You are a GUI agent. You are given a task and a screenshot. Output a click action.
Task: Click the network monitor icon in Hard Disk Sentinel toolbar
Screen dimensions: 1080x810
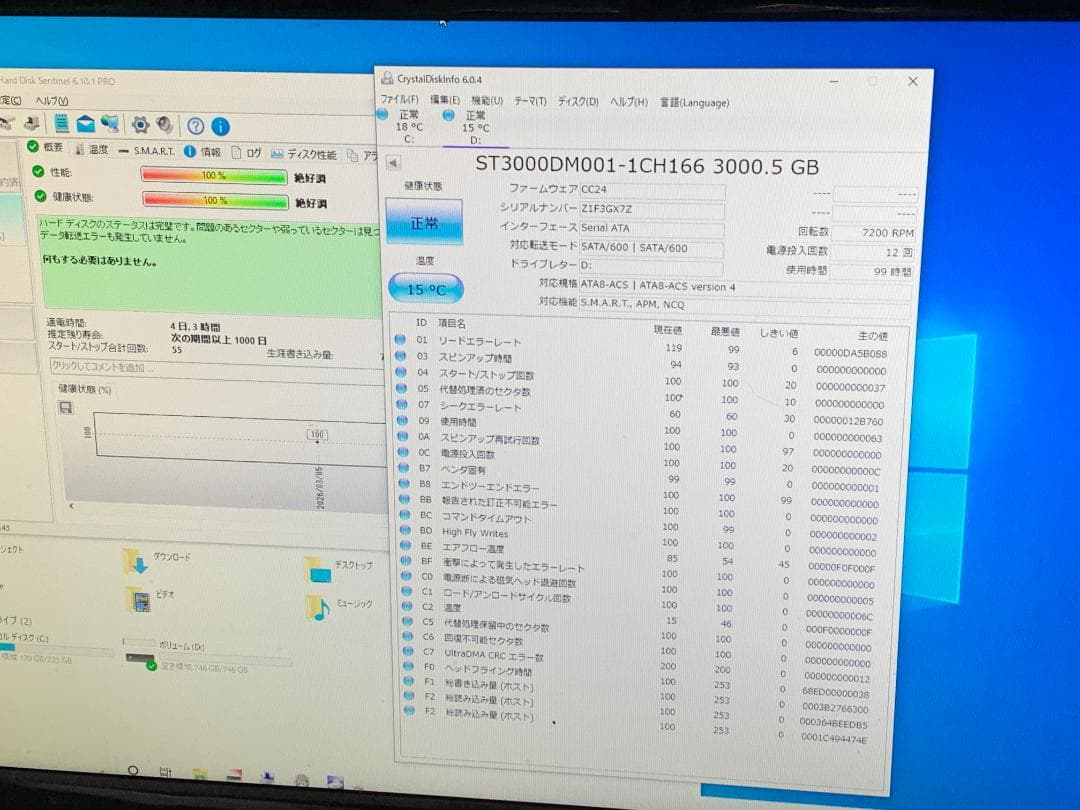pyautogui.click(x=110, y=124)
